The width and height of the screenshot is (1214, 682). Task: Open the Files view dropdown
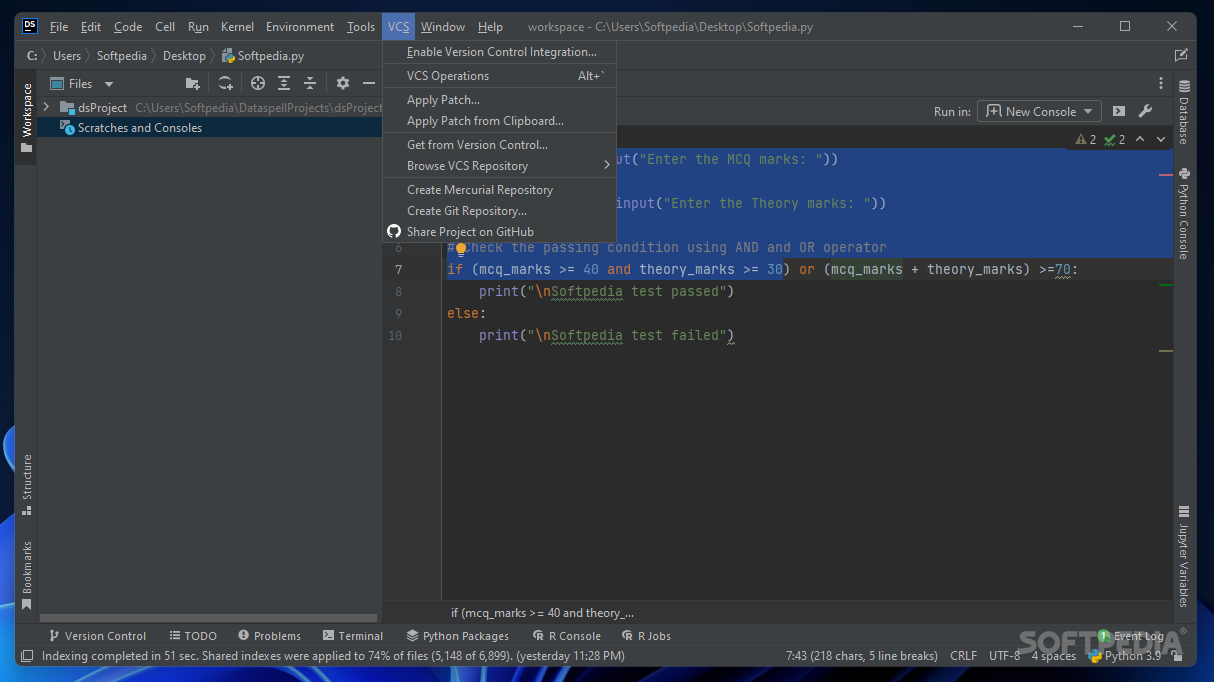click(82, 84)
